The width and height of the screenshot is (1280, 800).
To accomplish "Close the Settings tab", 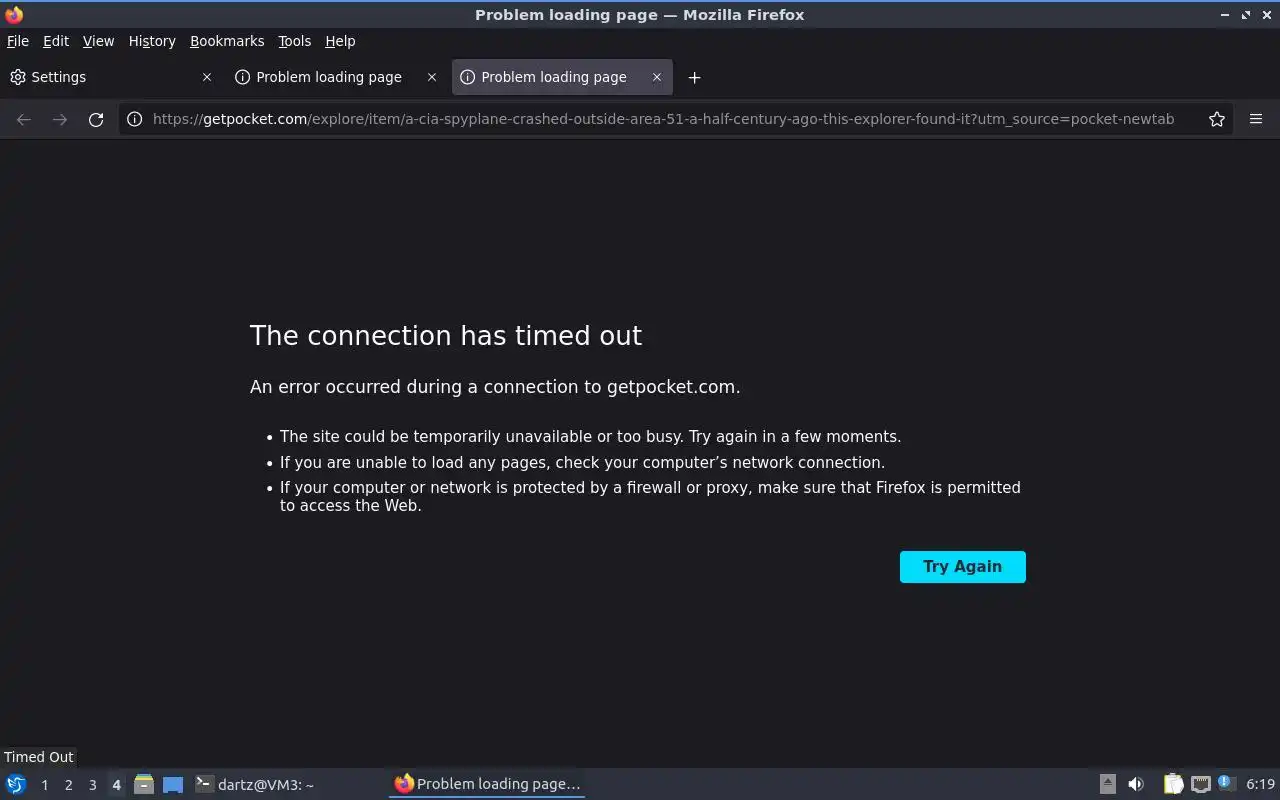I will pyautogui.click(x=207, y=77).
